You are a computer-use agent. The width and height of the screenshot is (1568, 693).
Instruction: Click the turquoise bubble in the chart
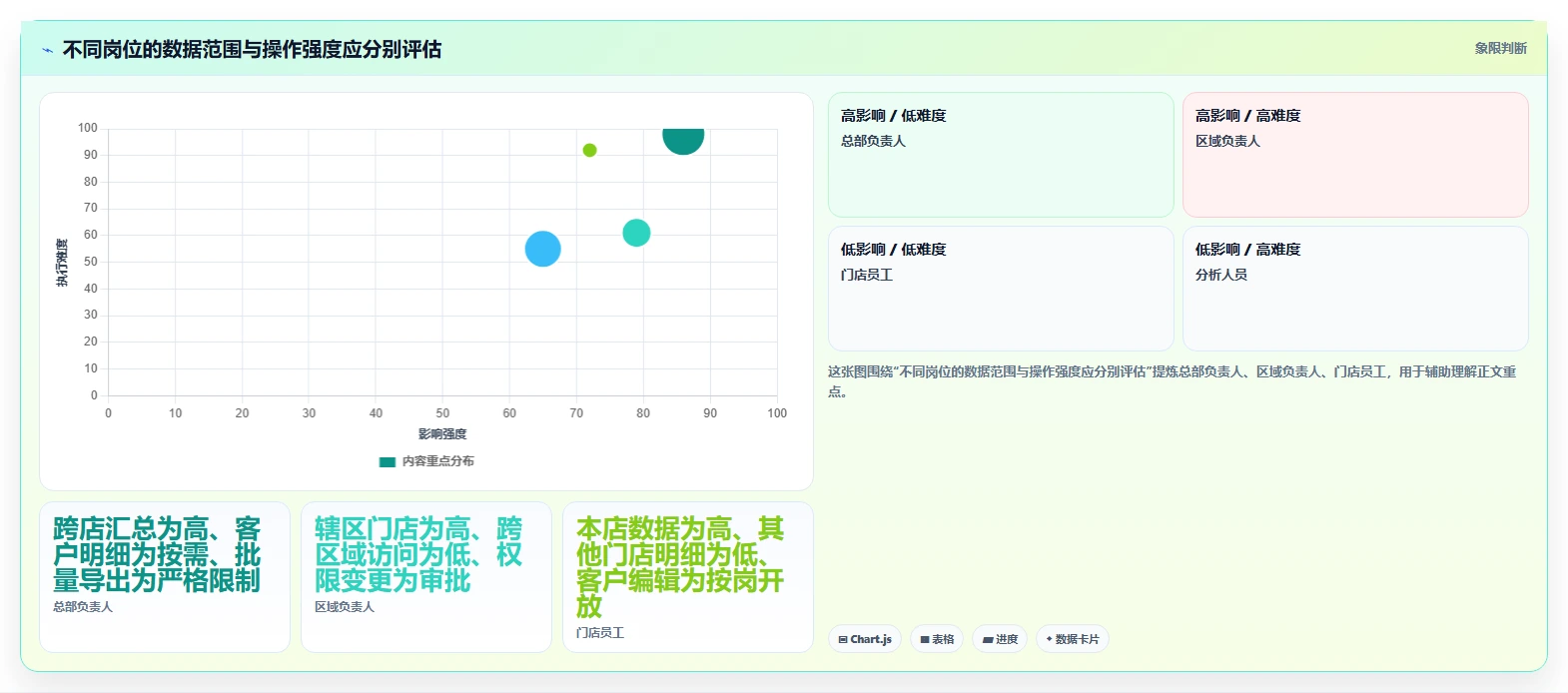636,233
